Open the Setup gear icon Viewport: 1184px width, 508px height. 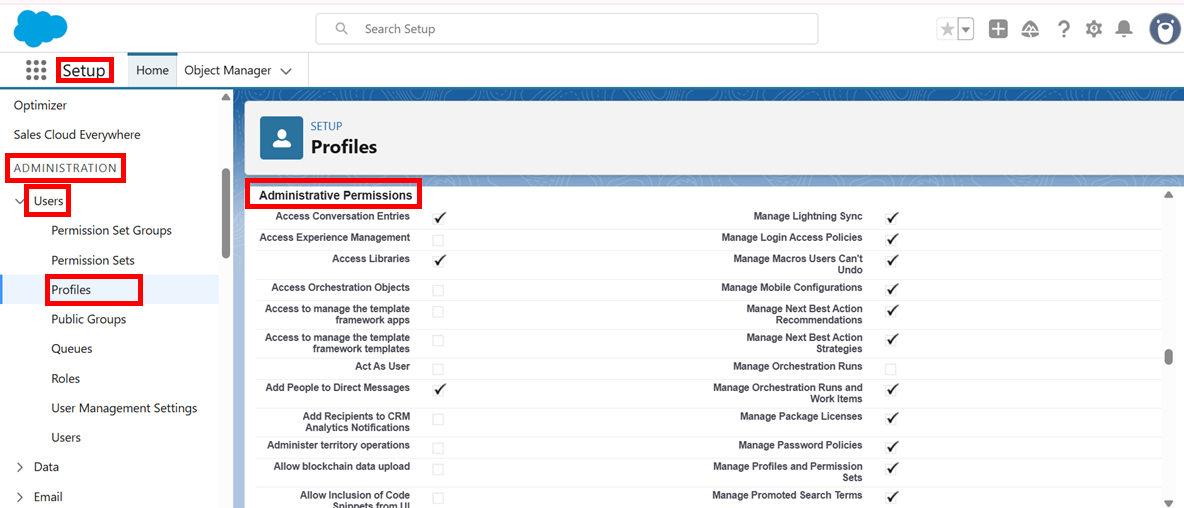tap(1093, 29)
